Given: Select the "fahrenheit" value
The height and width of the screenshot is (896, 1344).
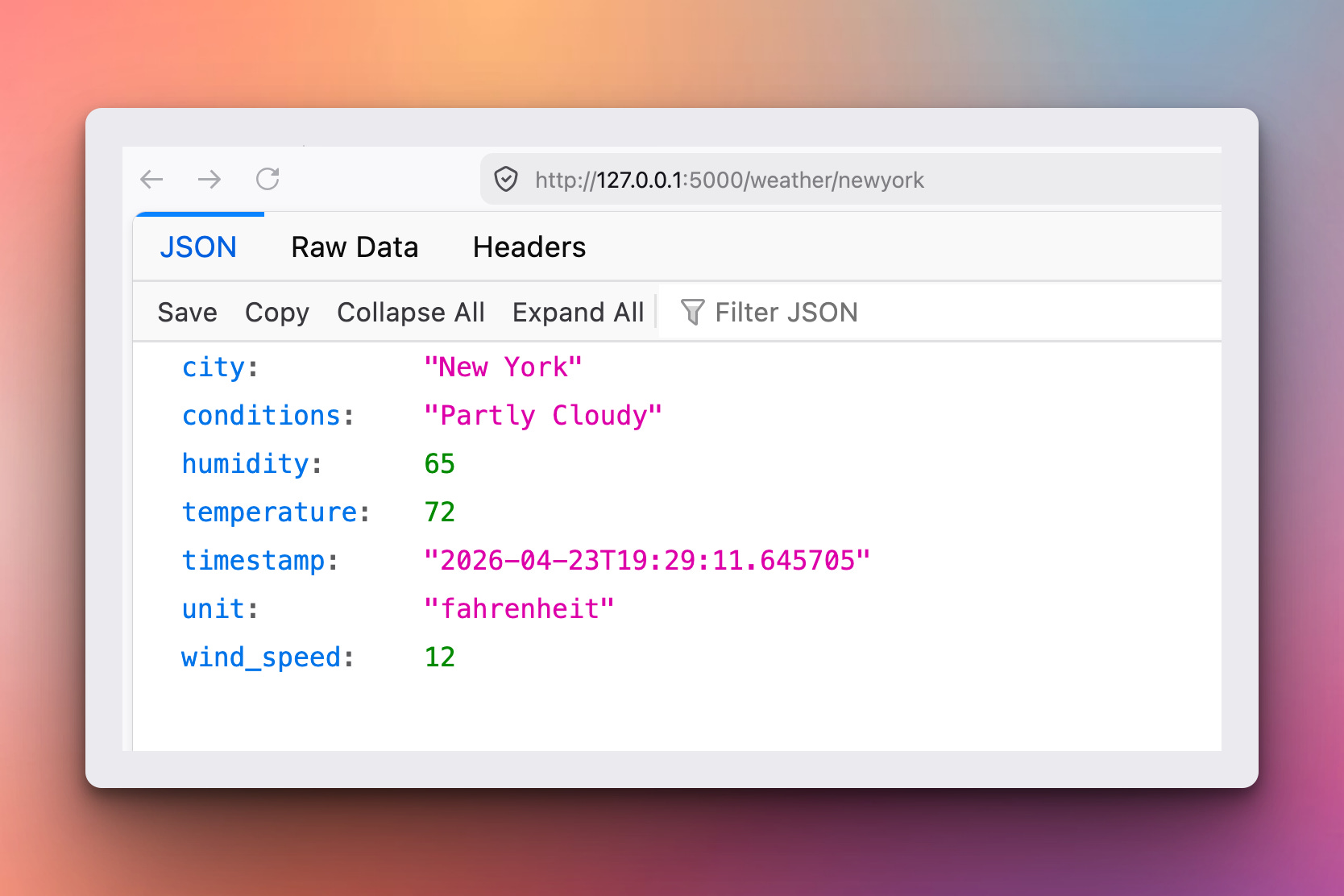Looking at the screenshot, I should click(x=520, y=609).
